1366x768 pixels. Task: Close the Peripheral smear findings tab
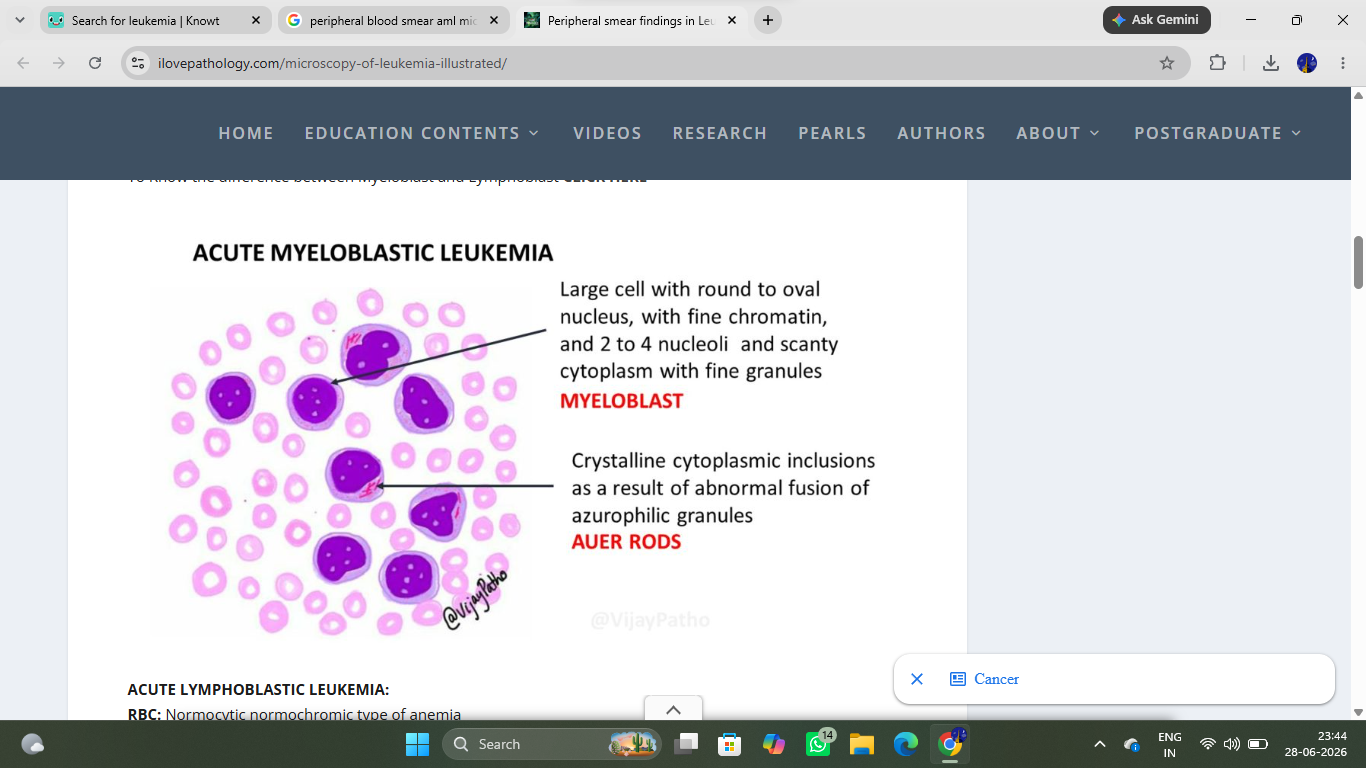coord(731,20)
